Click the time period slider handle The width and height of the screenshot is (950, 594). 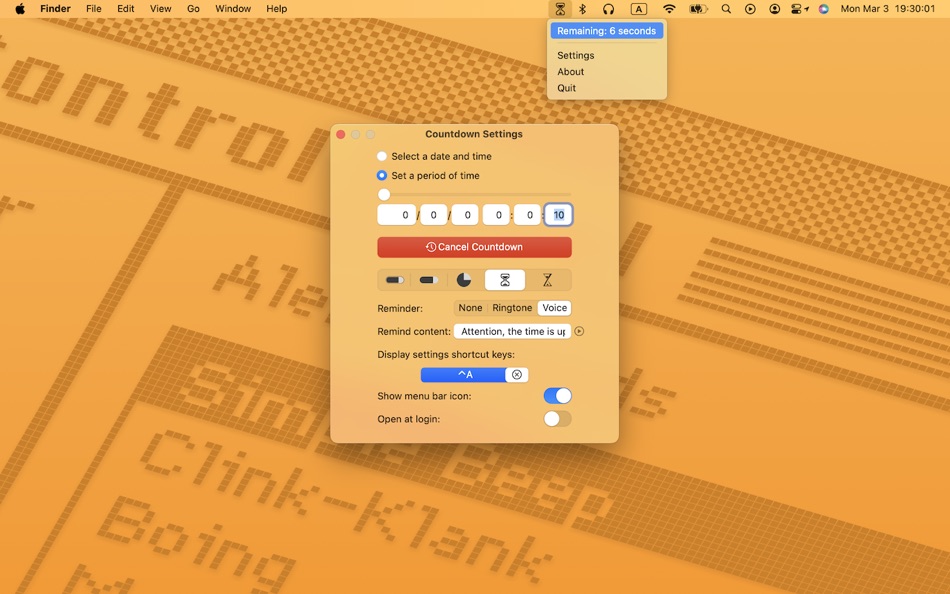click(384, 195)
